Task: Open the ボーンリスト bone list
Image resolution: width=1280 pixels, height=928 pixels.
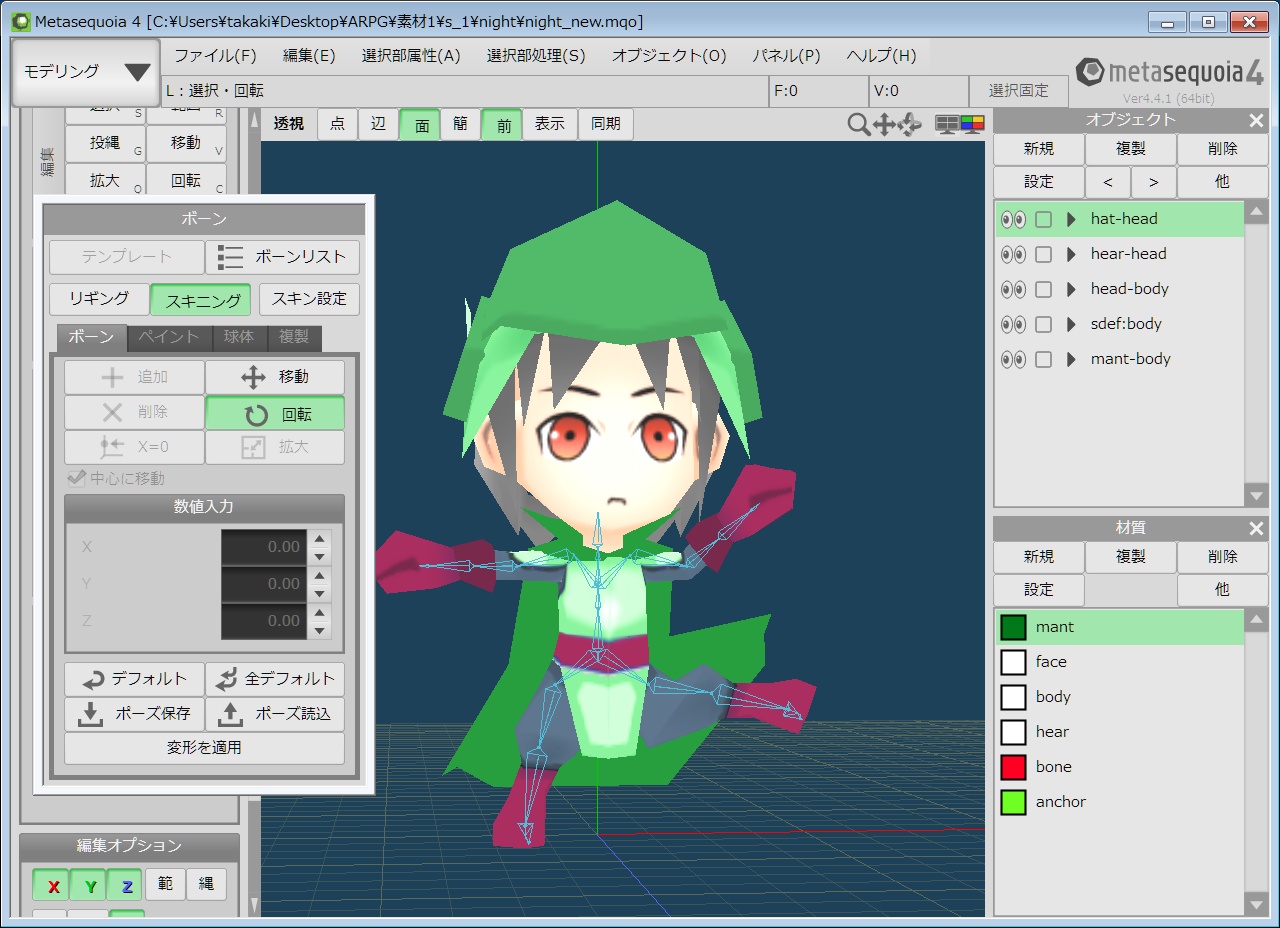Action: [x=282, y=257]
